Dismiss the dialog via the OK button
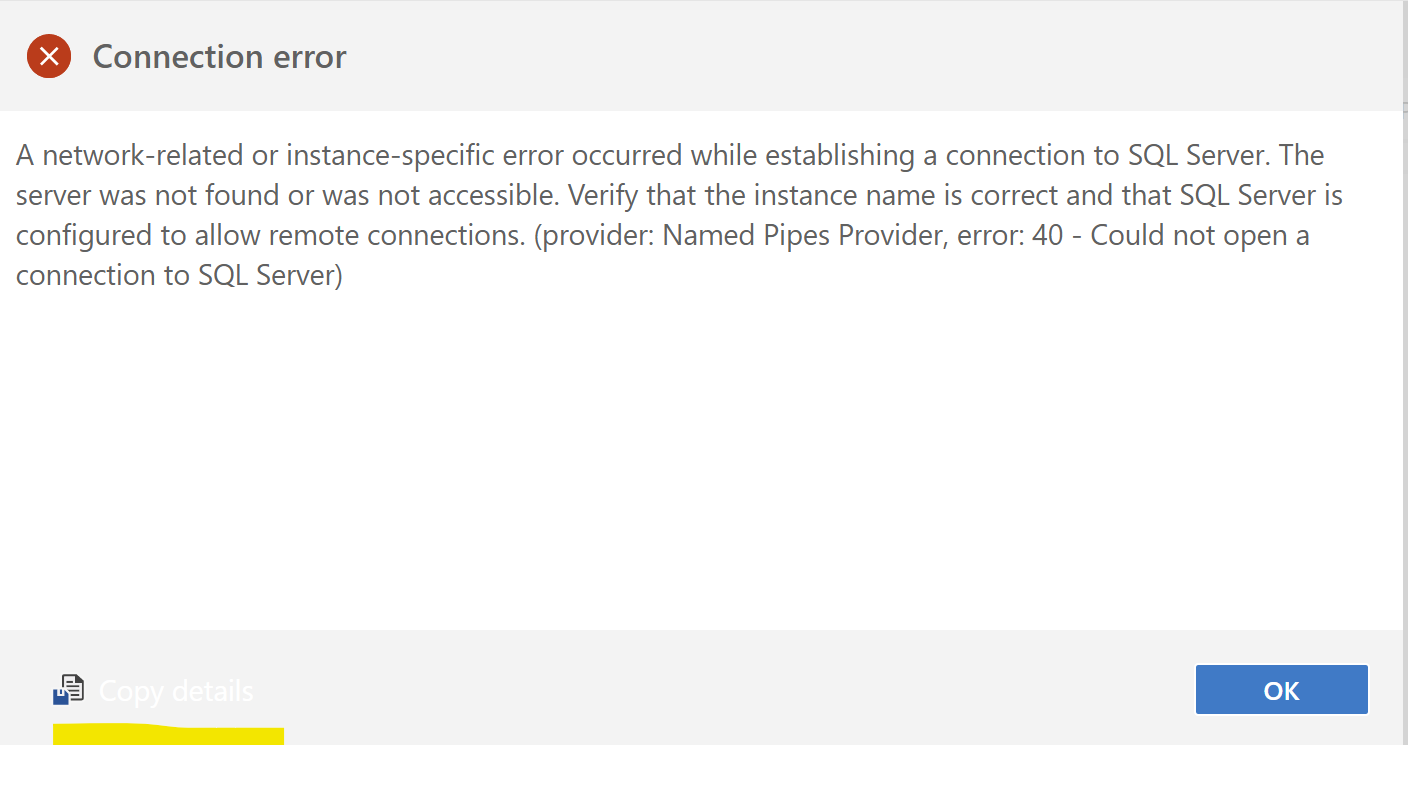Viewport: 1408px width, 786px height. click(x=1281, y=689)
